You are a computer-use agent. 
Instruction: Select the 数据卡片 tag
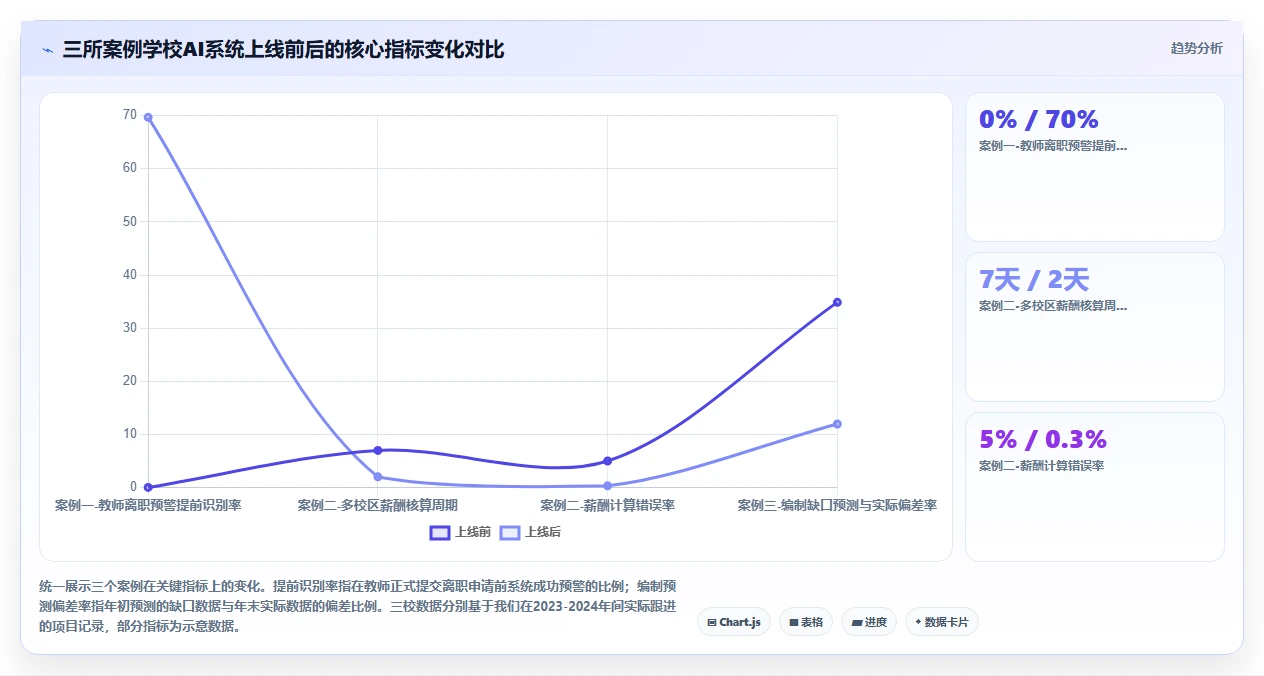pos(942,622)
